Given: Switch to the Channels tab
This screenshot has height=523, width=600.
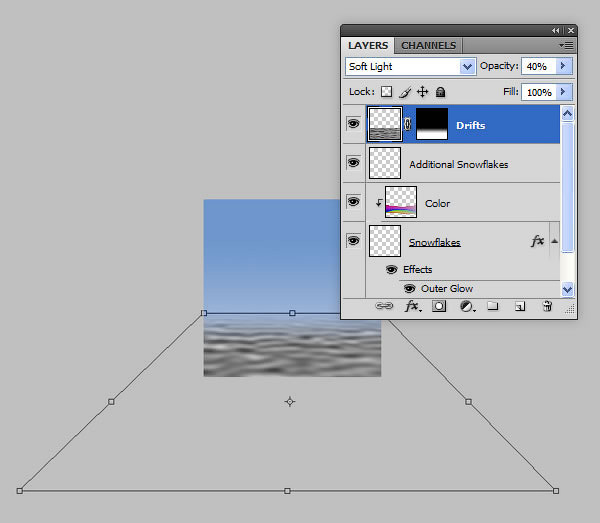Looking at the screenshot, I should point(428,46).
